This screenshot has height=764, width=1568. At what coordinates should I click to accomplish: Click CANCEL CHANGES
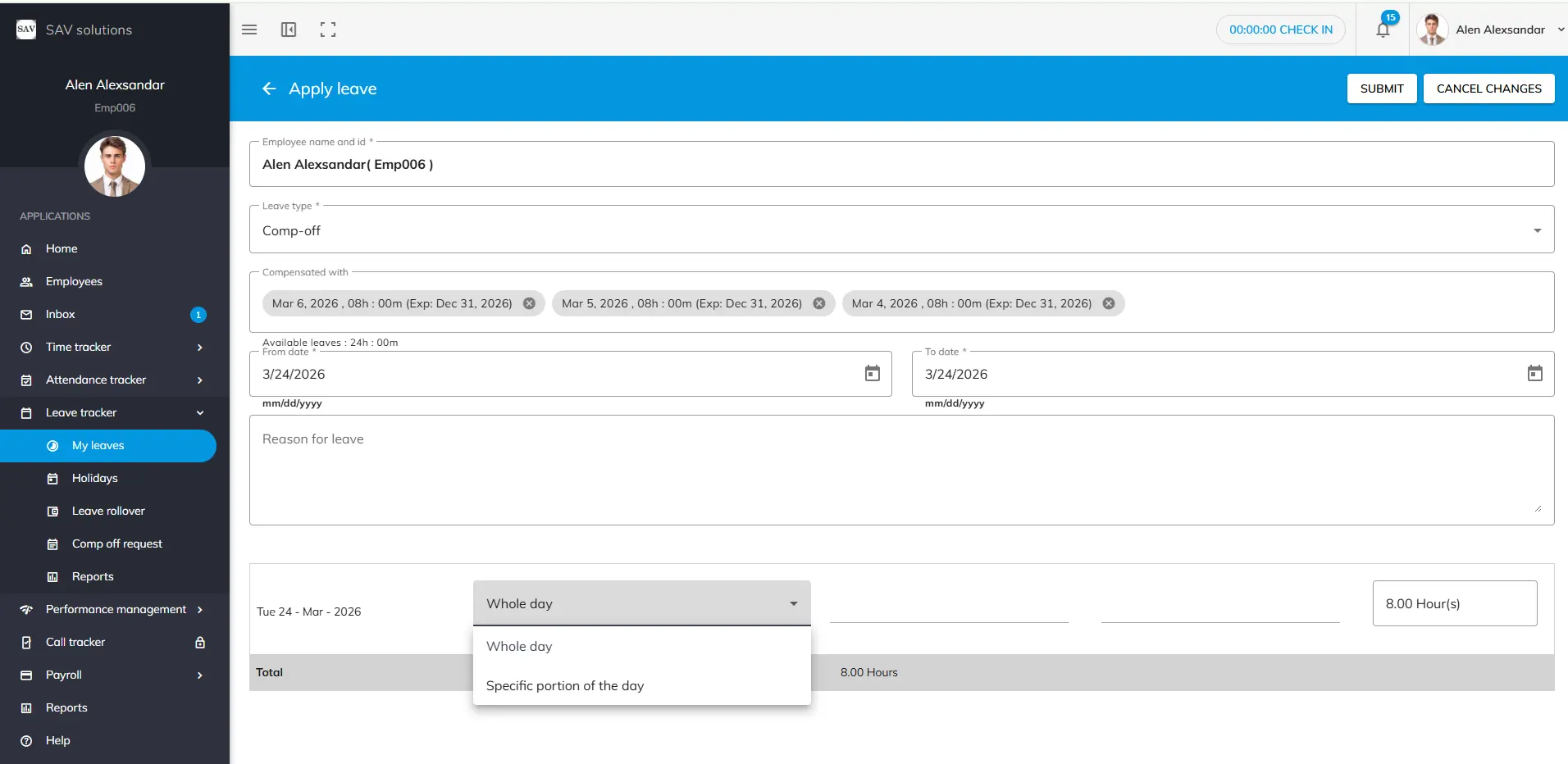(1488, 89)
